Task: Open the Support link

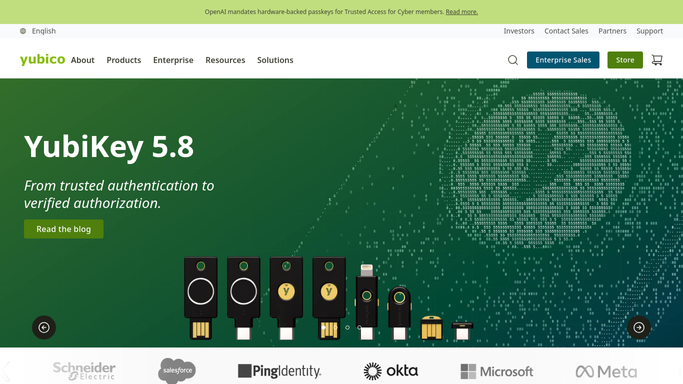Action: [649, 31]
